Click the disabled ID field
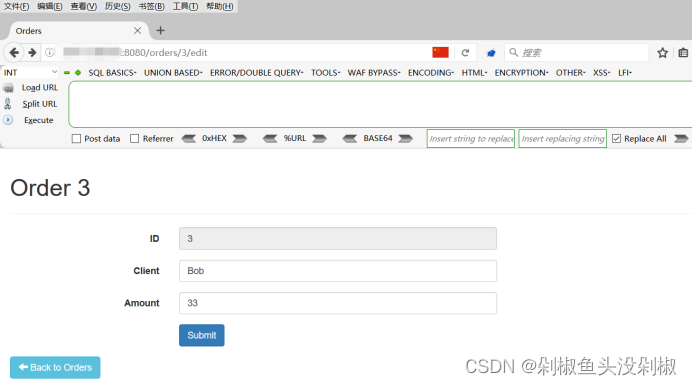Image resolution: width=692 pixels, height=385 pixels. 338,238
